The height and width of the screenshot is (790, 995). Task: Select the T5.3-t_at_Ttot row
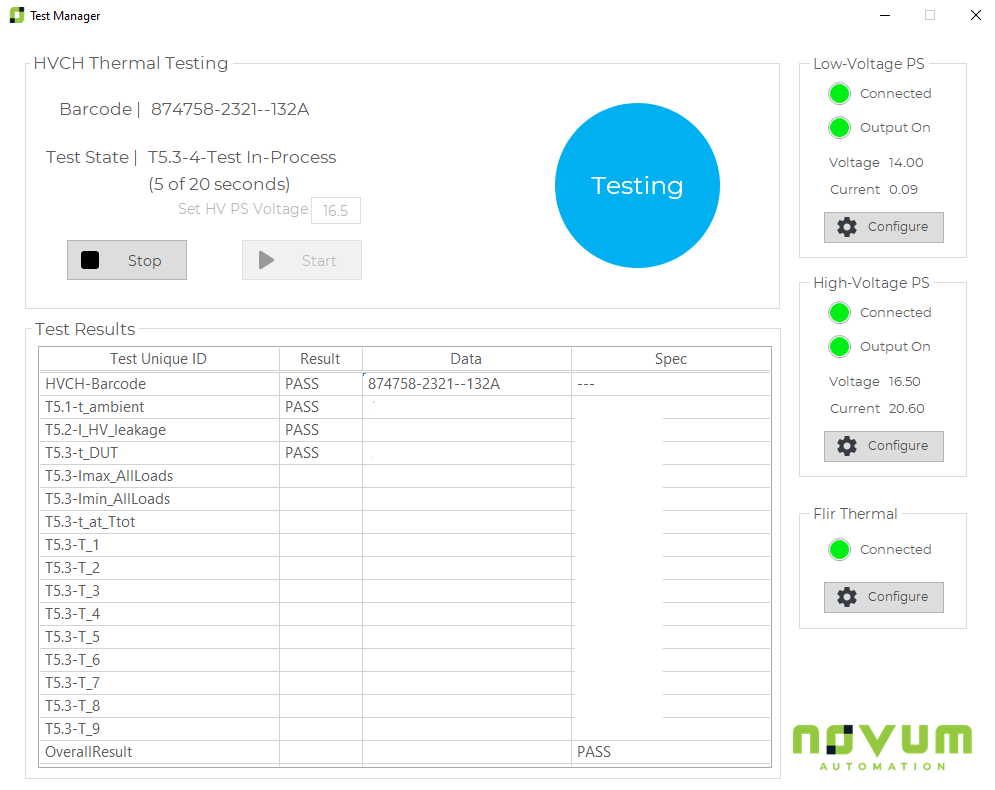pyautogui.click(x=405, y=522)
